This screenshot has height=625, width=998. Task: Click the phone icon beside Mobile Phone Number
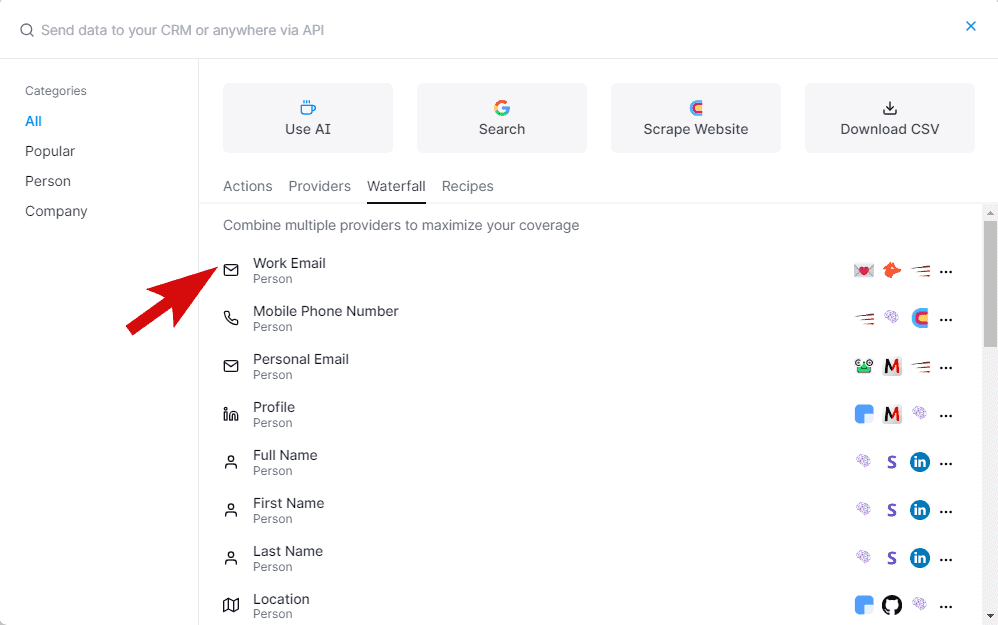[x=231, y=318]
